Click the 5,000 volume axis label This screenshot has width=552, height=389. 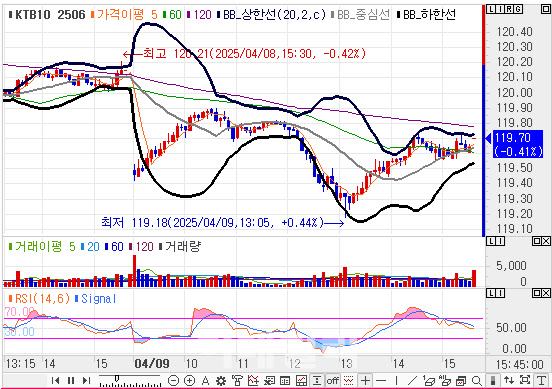click(x=511, y=265)
